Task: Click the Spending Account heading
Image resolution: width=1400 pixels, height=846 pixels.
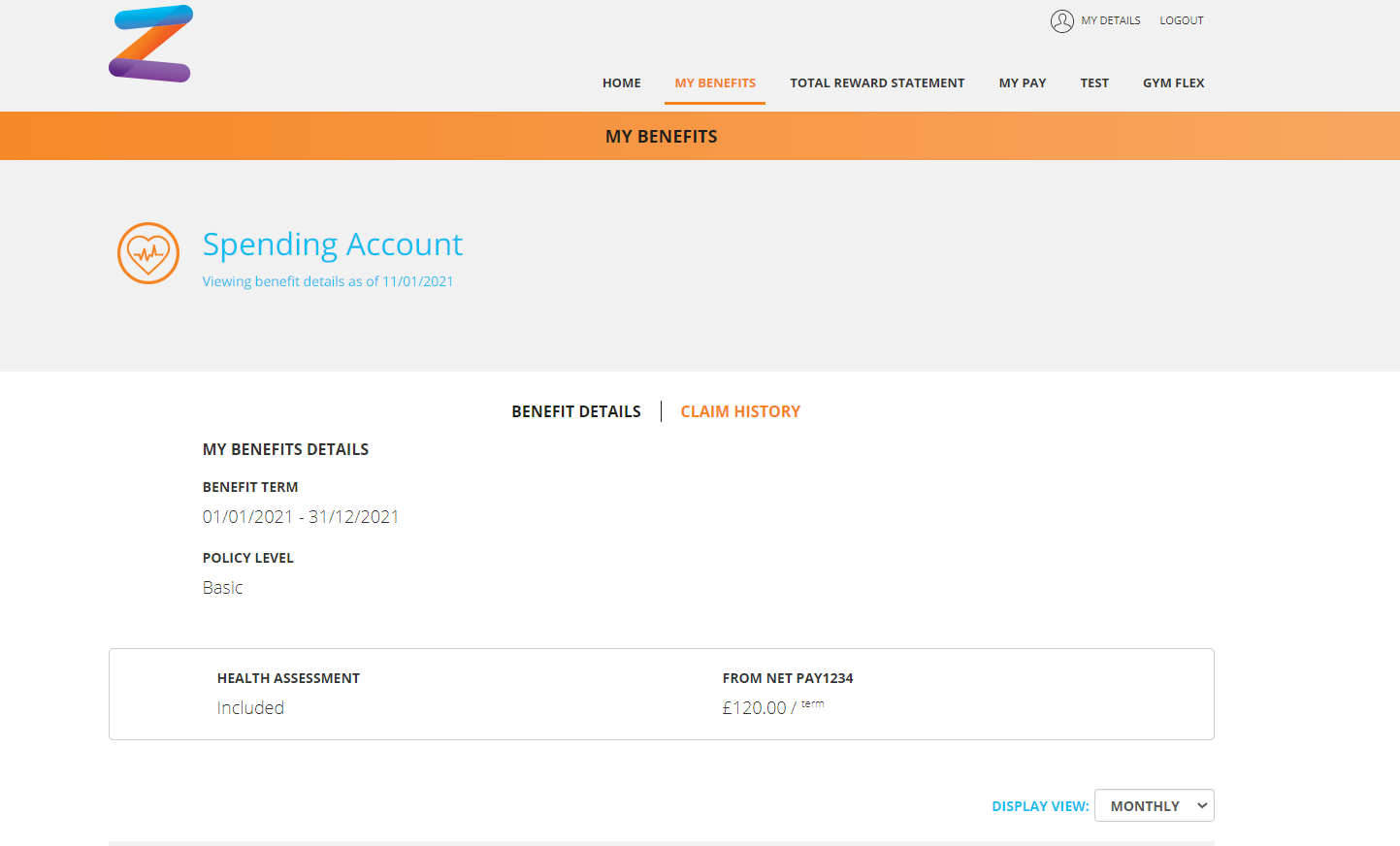Action: [333, 244]
